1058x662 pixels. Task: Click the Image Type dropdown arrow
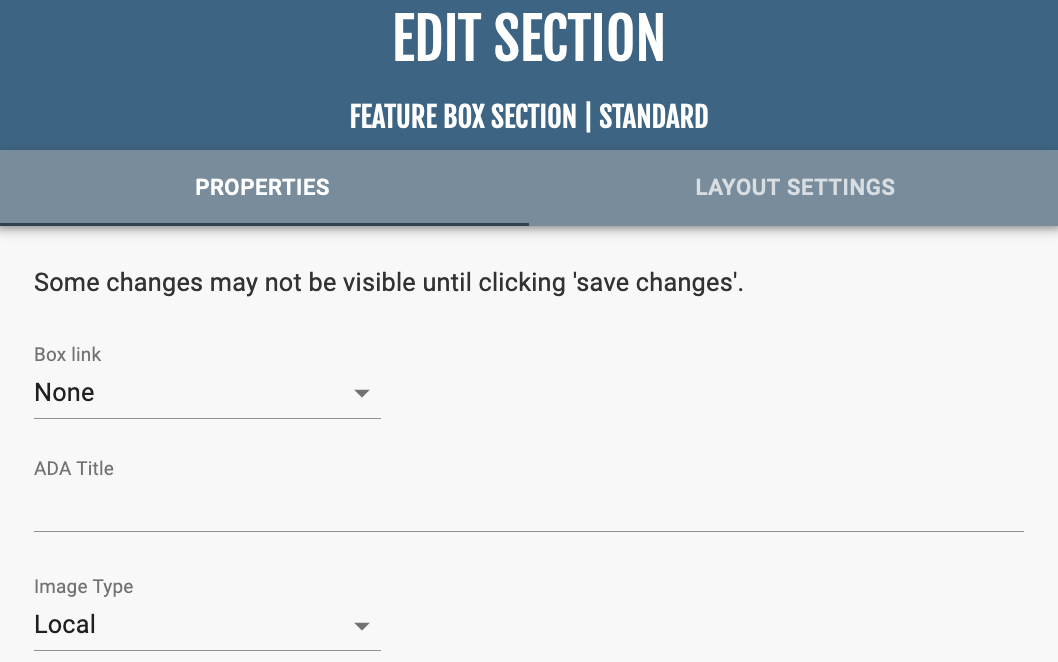pyautogui.click(x=362, y=626)
